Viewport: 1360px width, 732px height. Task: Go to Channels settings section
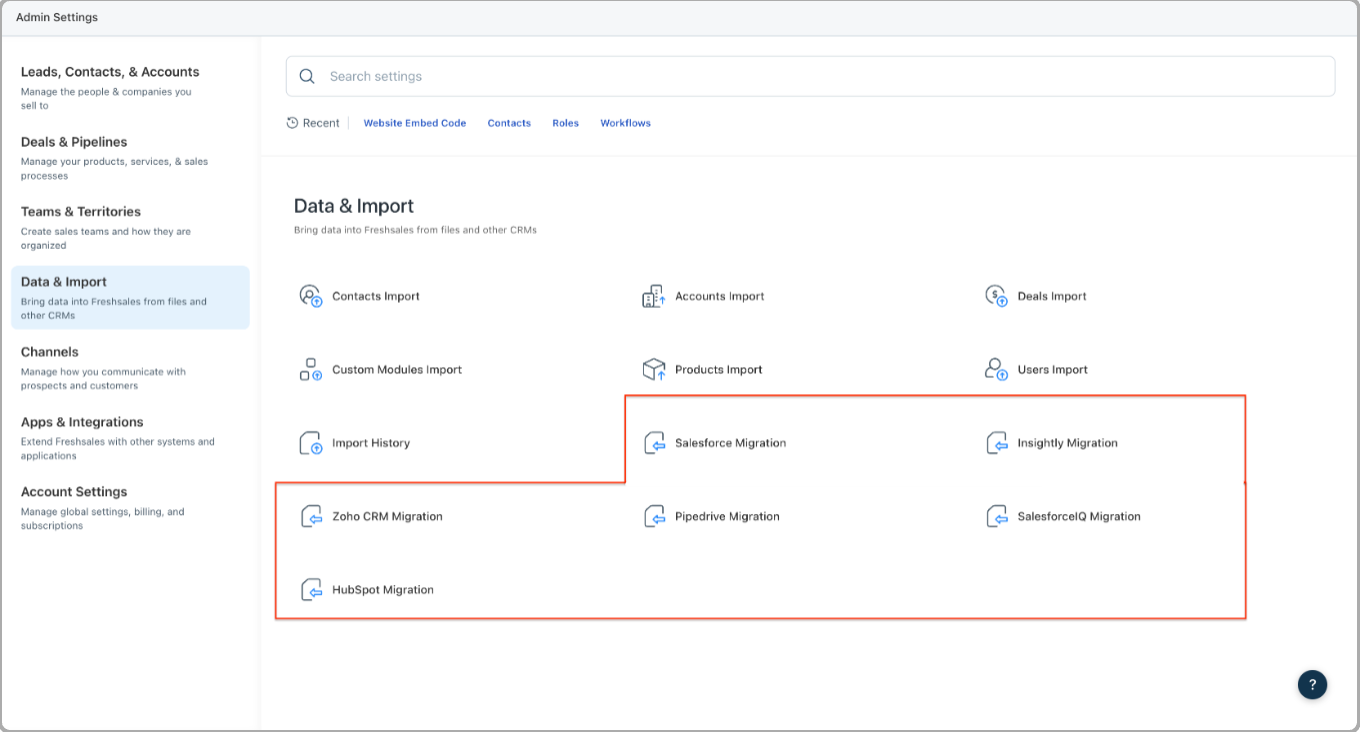[130, 367]
